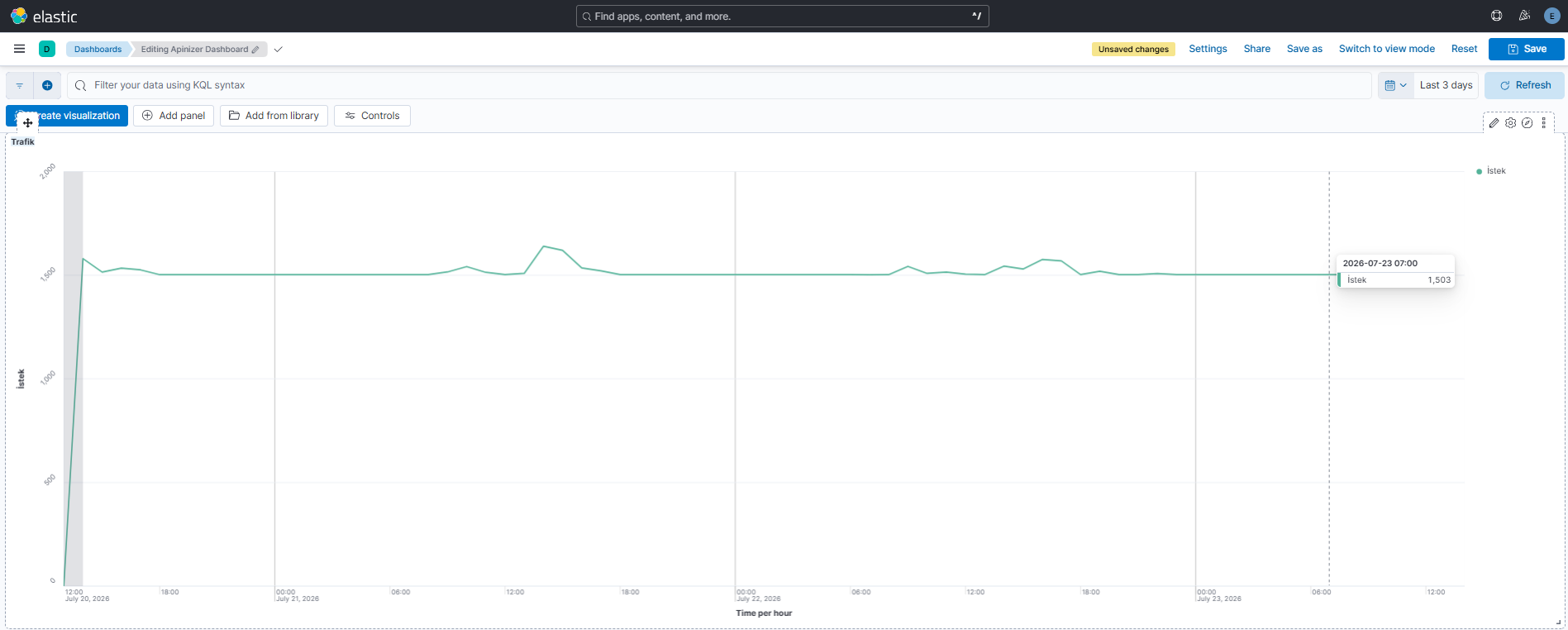Click Add from library button
The height and width of the screenshot is (630, 1568).
point(274,116)
